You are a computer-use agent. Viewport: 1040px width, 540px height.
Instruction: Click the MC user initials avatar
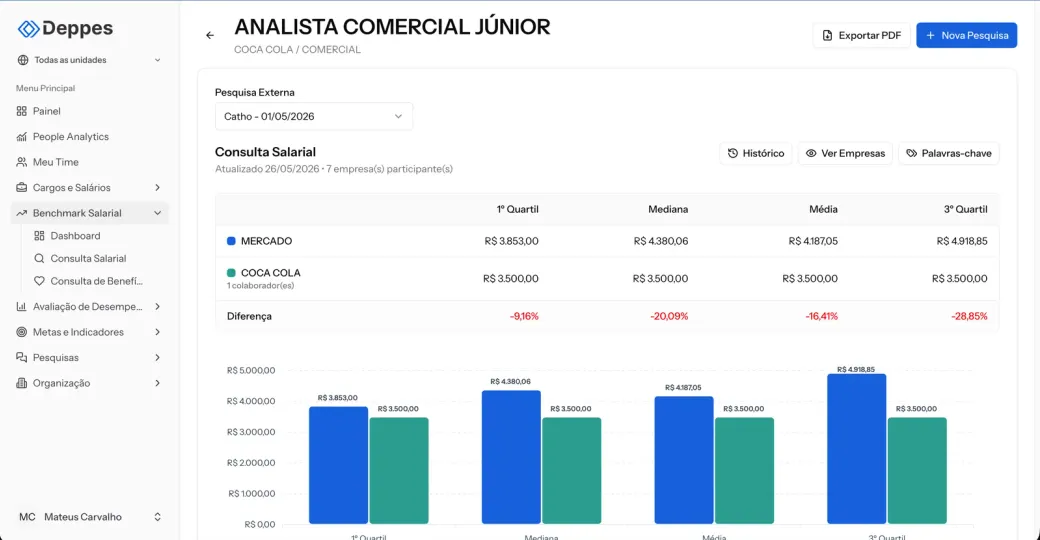coord(27,517)
